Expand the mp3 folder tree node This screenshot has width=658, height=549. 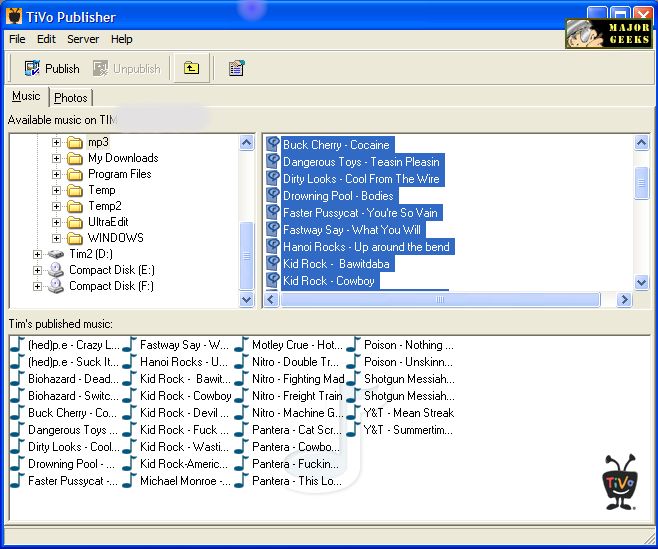point(57,142)
